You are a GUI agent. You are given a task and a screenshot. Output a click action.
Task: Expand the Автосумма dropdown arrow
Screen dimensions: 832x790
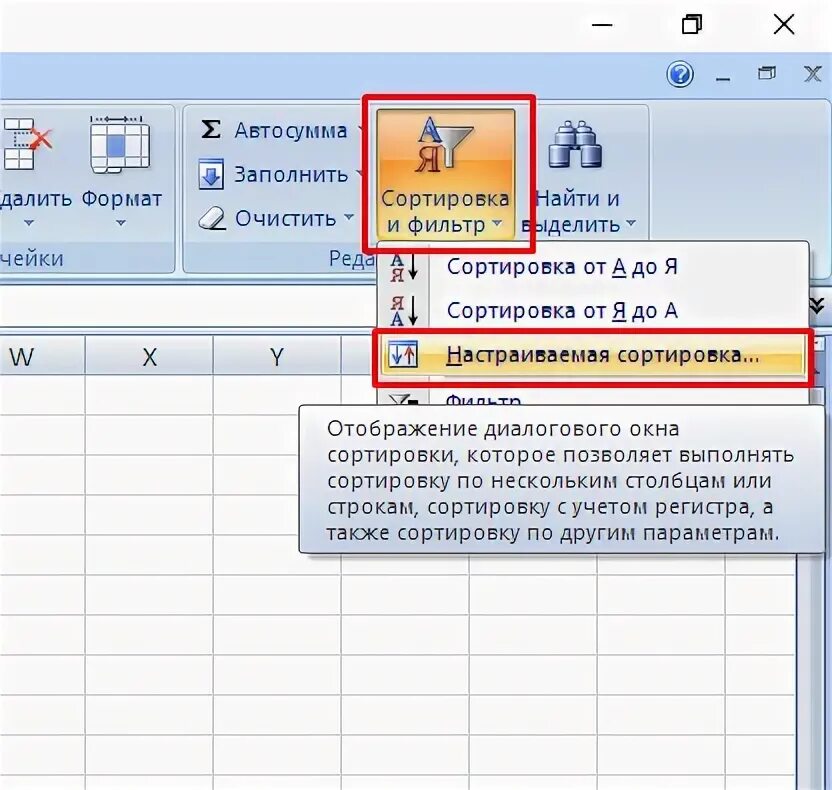(360, 129)
